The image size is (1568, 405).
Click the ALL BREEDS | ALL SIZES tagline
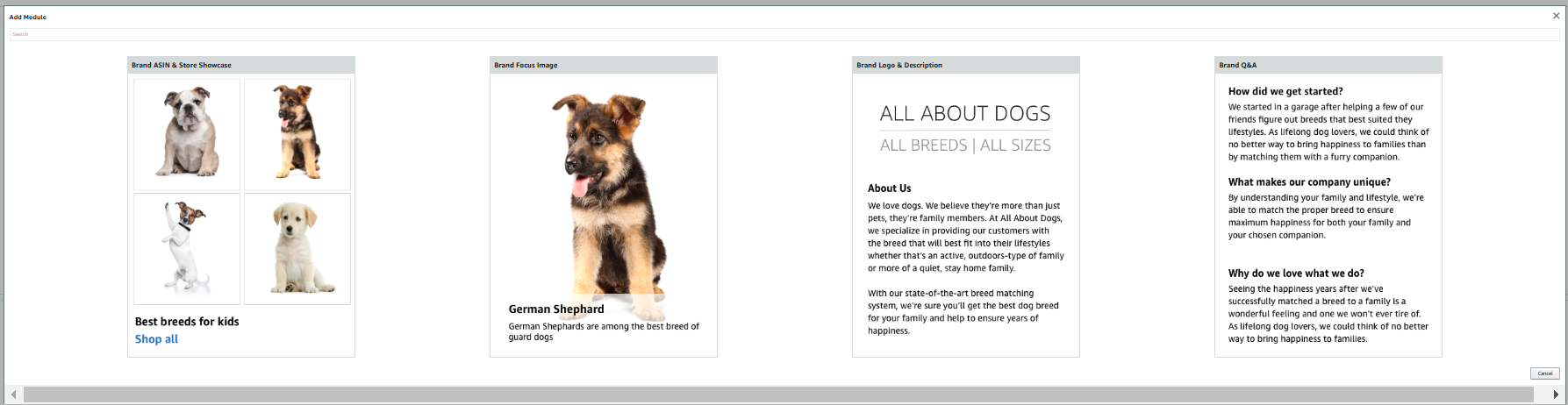click(965, 146)
